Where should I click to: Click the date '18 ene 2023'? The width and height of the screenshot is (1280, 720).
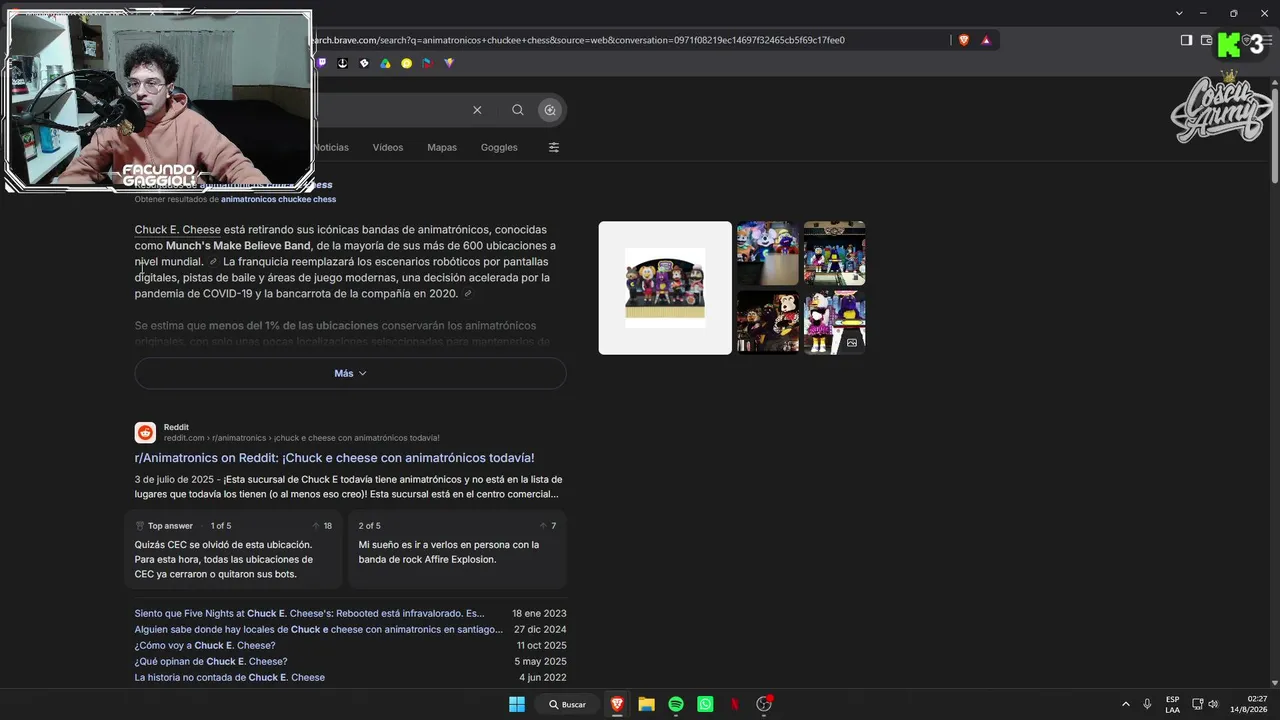(x=539, y=613)
